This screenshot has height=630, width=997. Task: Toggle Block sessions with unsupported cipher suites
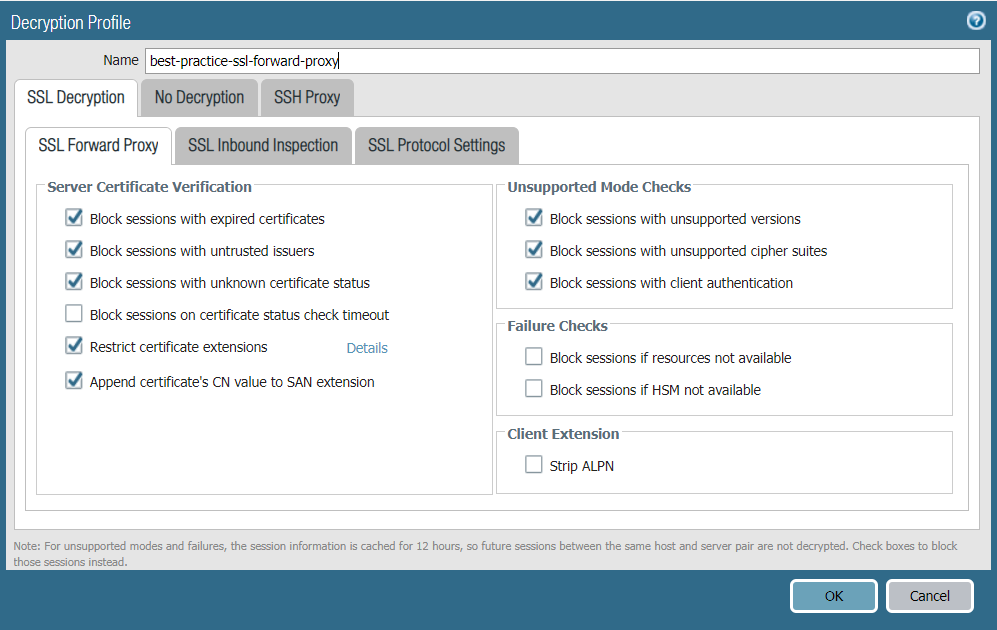(x=534, y=250)
